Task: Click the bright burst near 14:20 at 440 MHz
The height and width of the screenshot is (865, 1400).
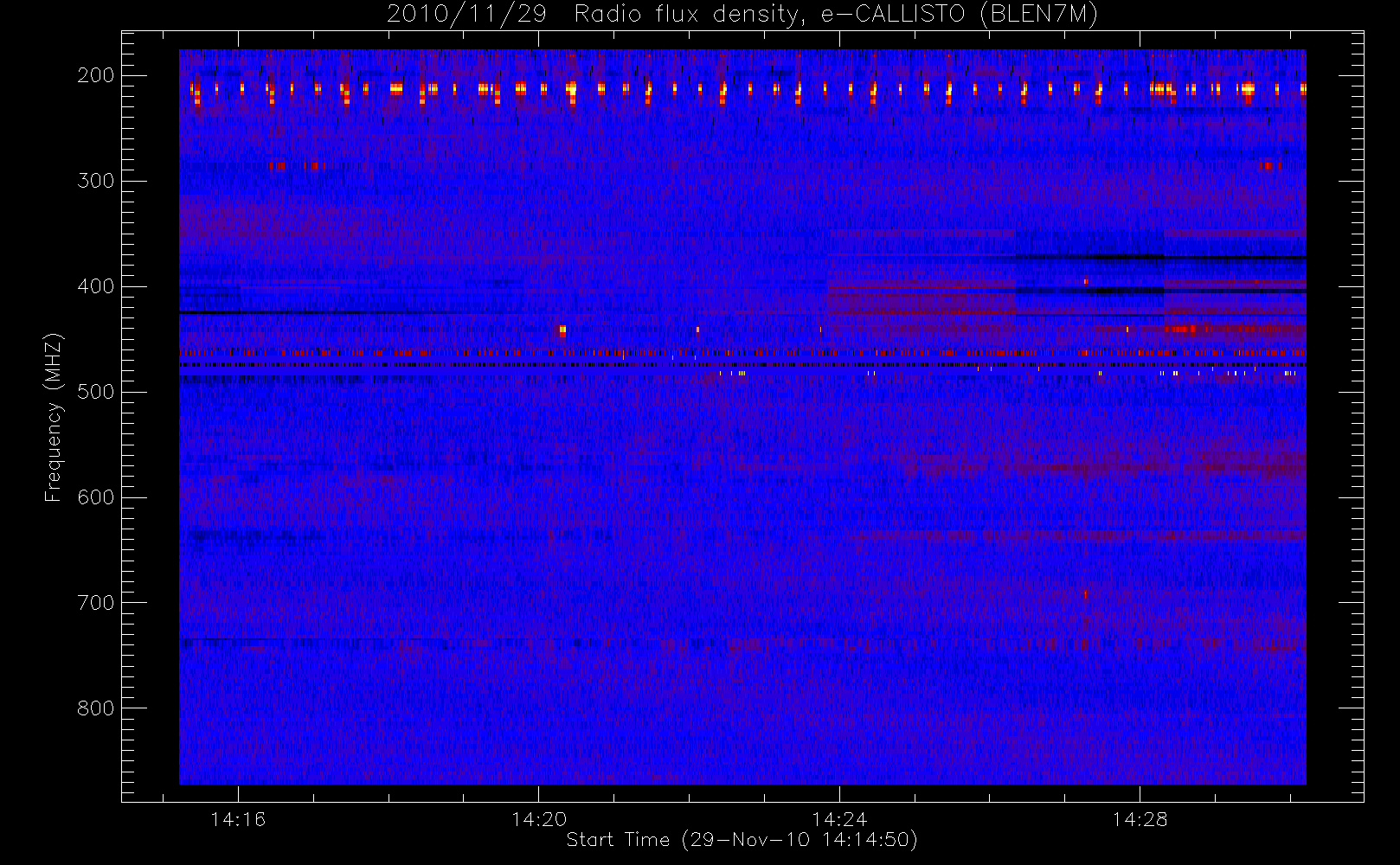Action: coord(562,330)
